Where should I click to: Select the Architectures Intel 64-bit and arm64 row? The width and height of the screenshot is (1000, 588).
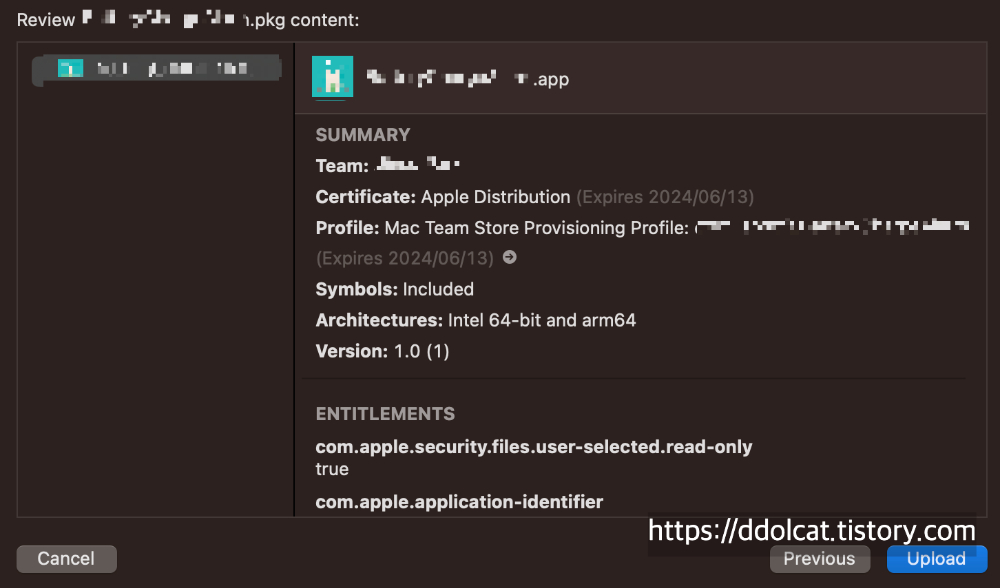[x=475, y=320]
